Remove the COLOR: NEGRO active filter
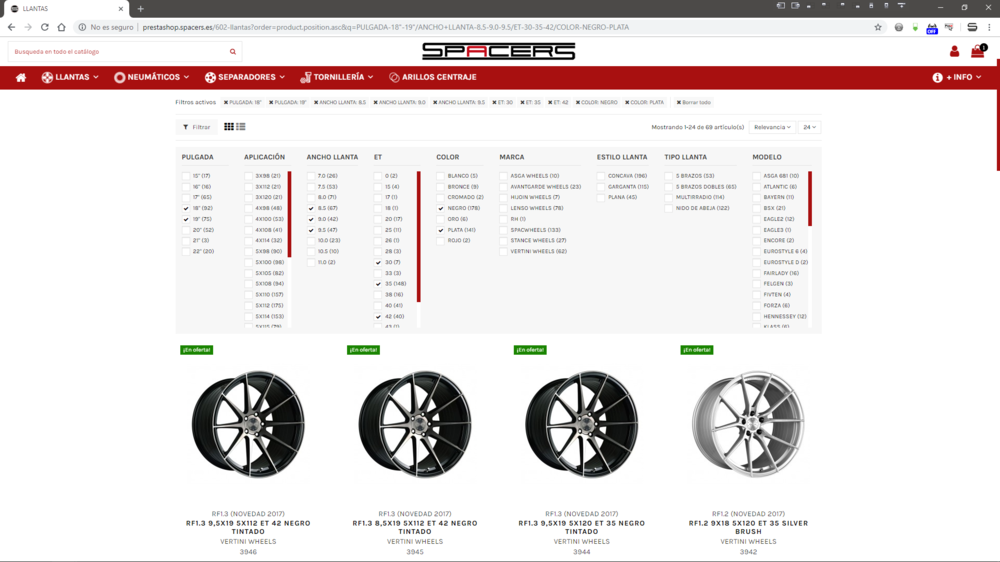The height and width of the screenshot is (562, 1000). pos(578,102)
